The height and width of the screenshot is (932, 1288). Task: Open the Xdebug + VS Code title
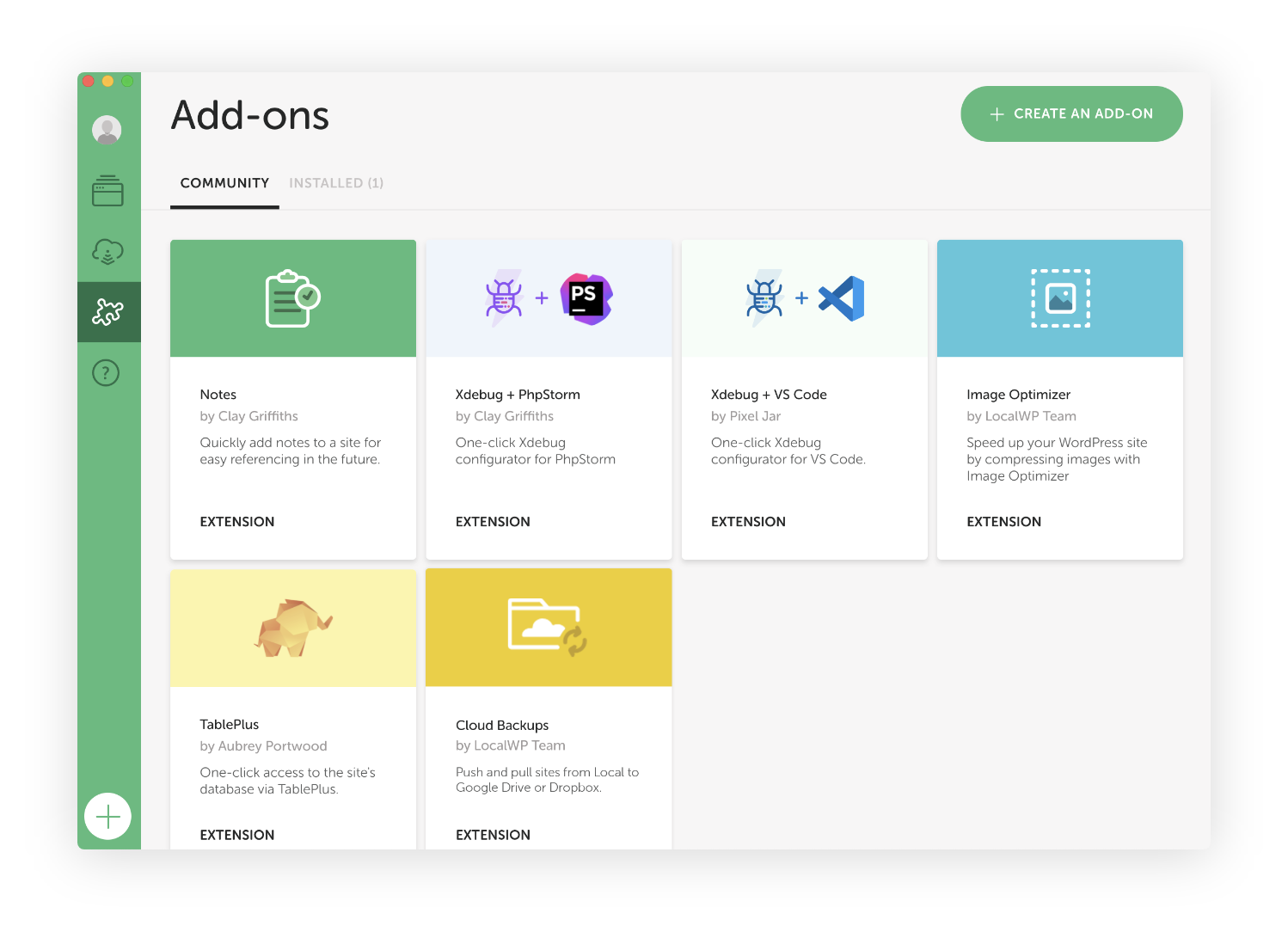(769, 395)
